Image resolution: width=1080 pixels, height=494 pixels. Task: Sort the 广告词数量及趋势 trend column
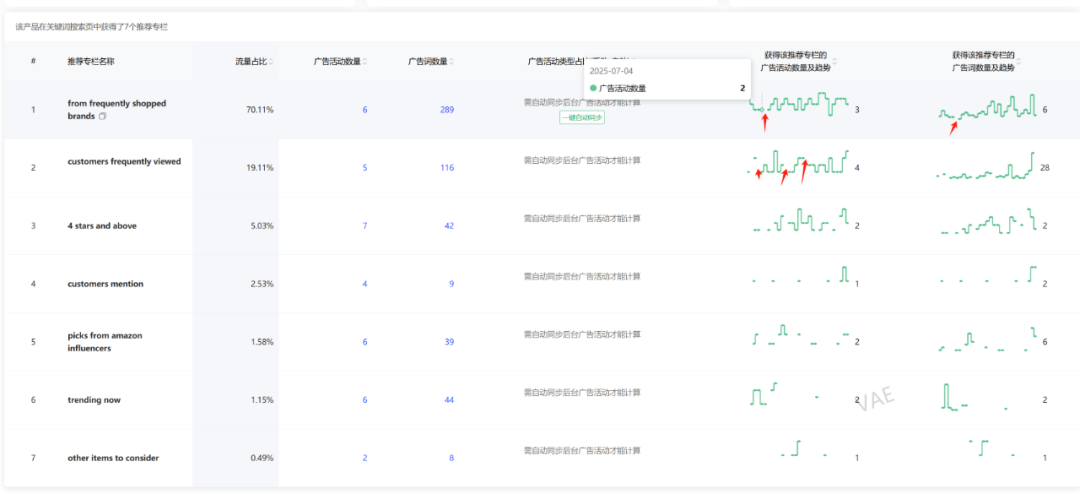(1022, 62)
